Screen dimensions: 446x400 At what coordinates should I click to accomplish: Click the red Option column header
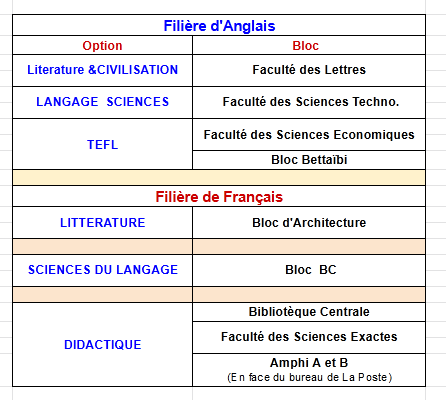pyautogui.click(x=102, y=45)
